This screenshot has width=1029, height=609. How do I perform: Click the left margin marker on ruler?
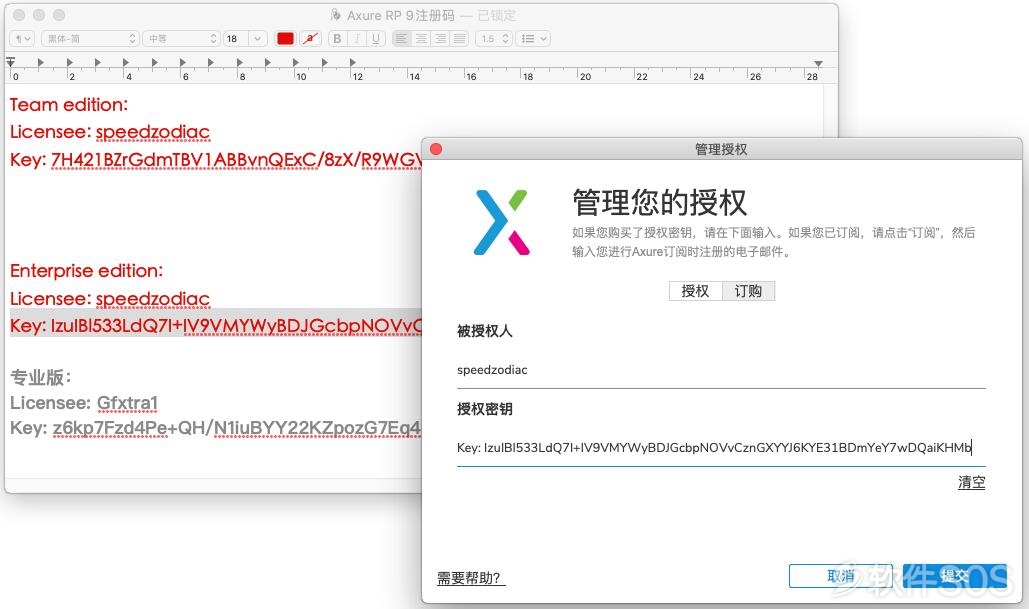point(10,62)
